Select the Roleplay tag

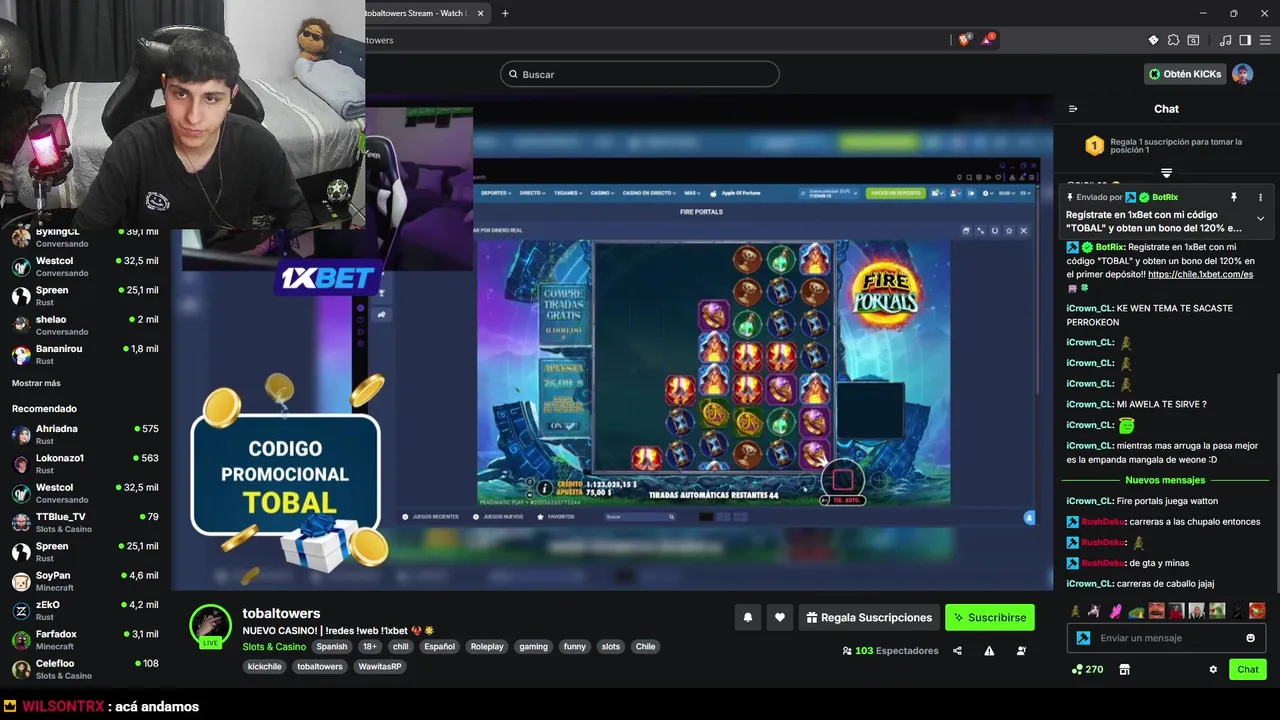coord(487,647)
